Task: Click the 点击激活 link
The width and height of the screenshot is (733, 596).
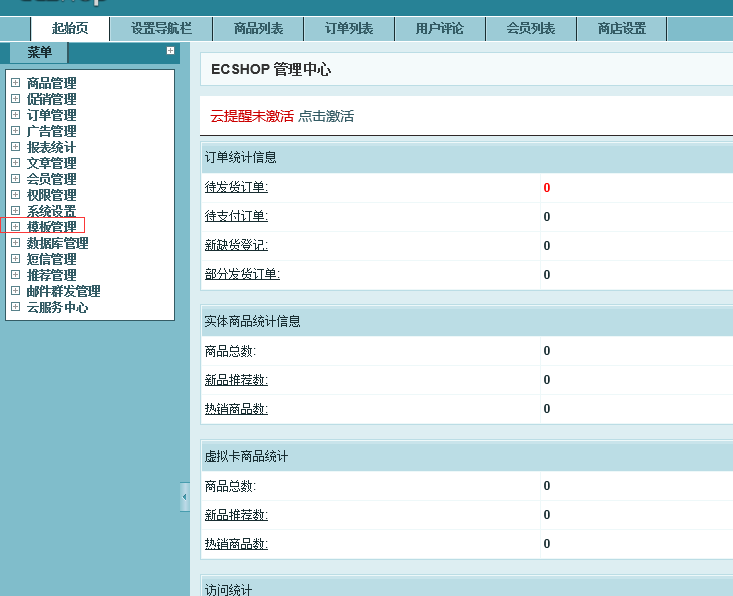Action: point(326,116)
